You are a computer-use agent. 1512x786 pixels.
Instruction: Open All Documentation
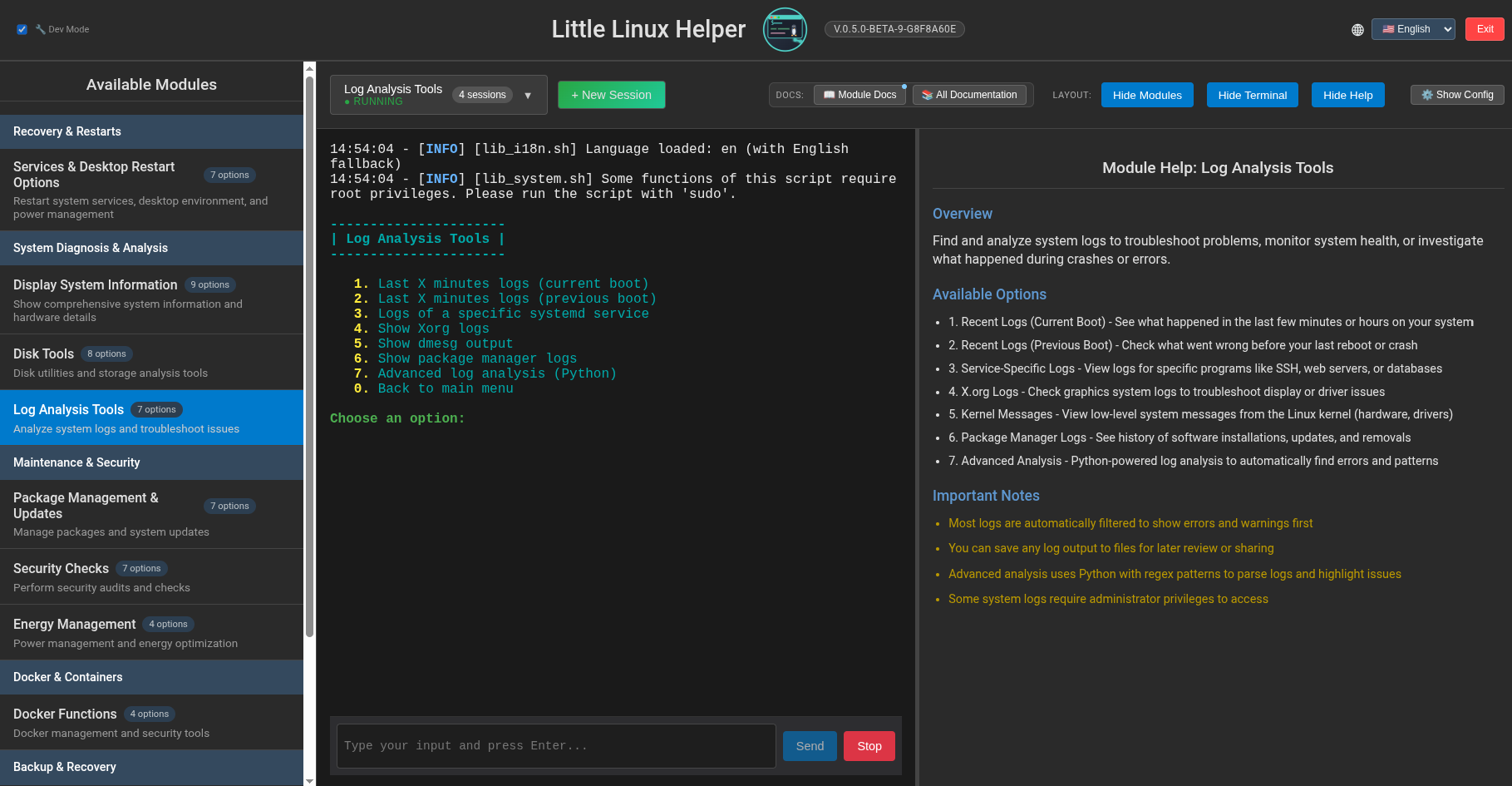coord(969,95)
